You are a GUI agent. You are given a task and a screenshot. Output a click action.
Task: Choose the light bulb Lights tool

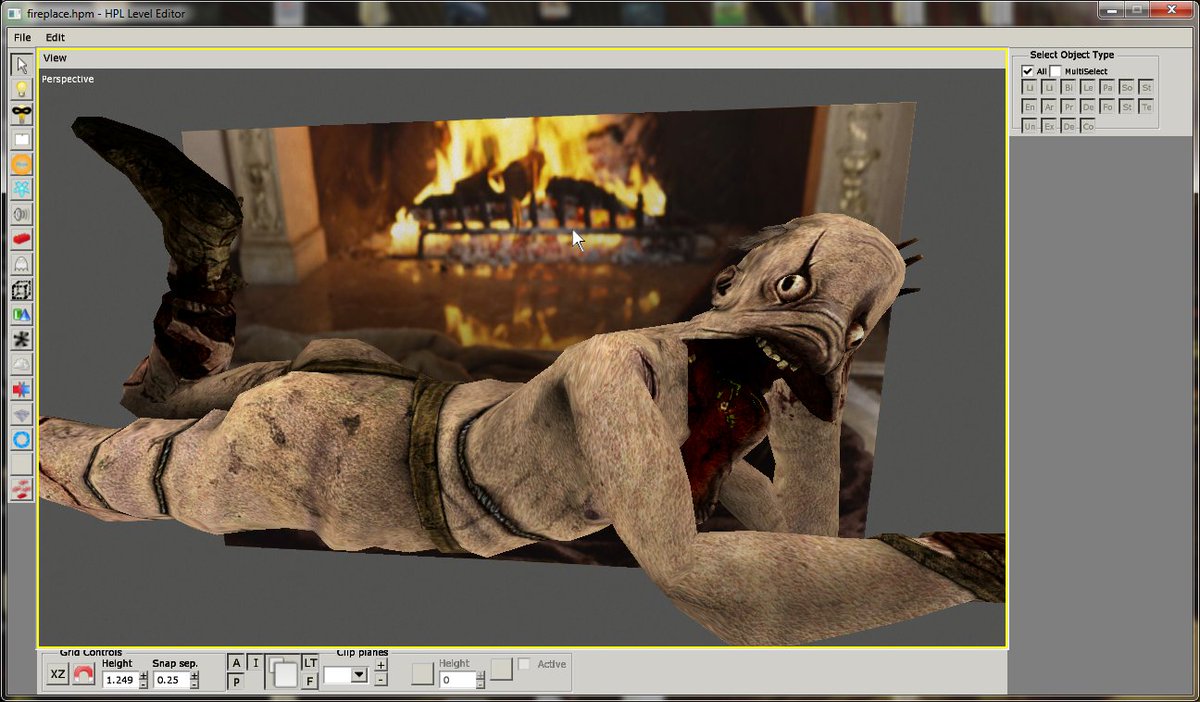(x=21, y=90)
